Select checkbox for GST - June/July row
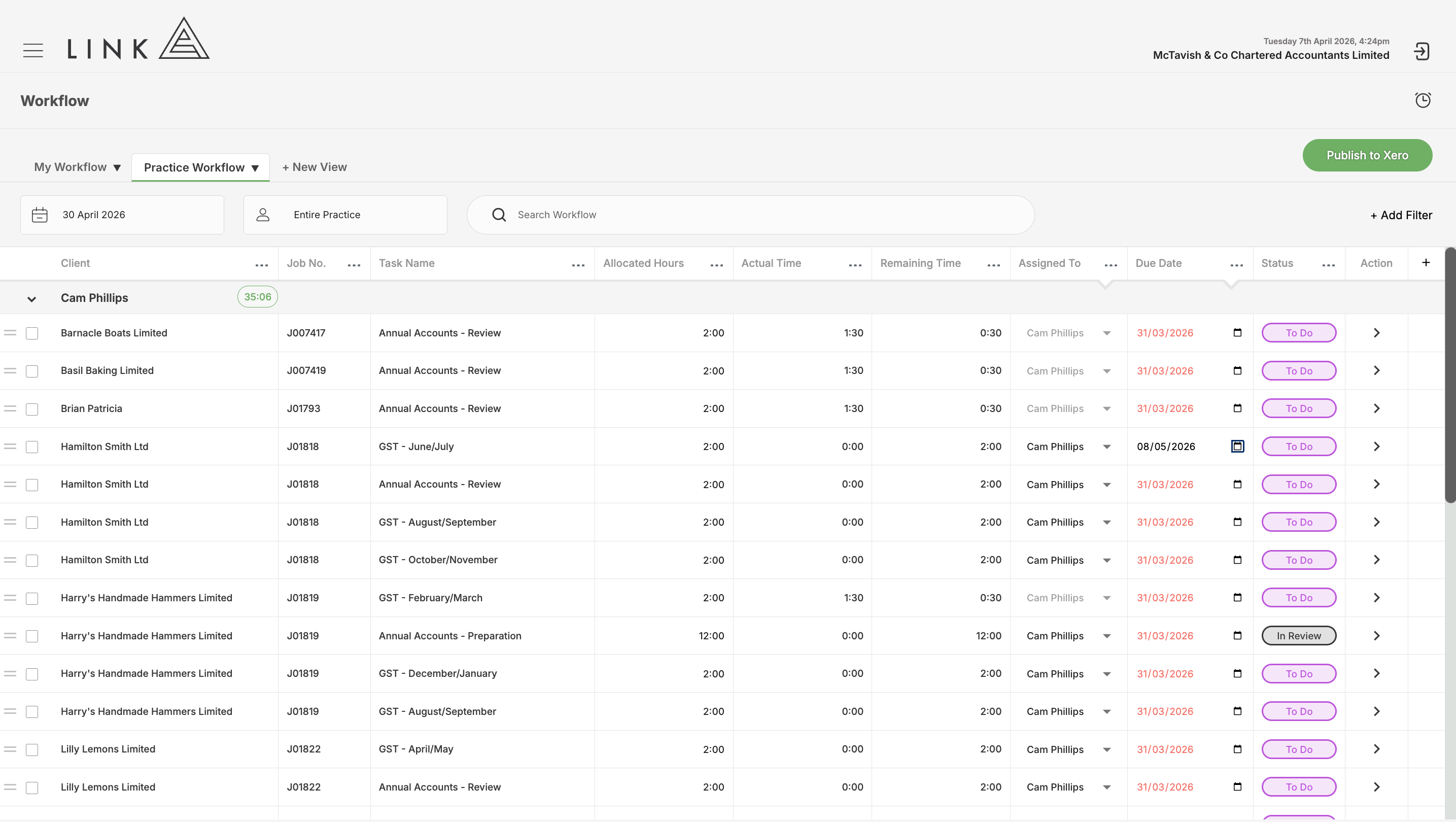Image resolution: width=1456 pixels, height=822 pixels. pyautogui.click(x=32, y=447)
